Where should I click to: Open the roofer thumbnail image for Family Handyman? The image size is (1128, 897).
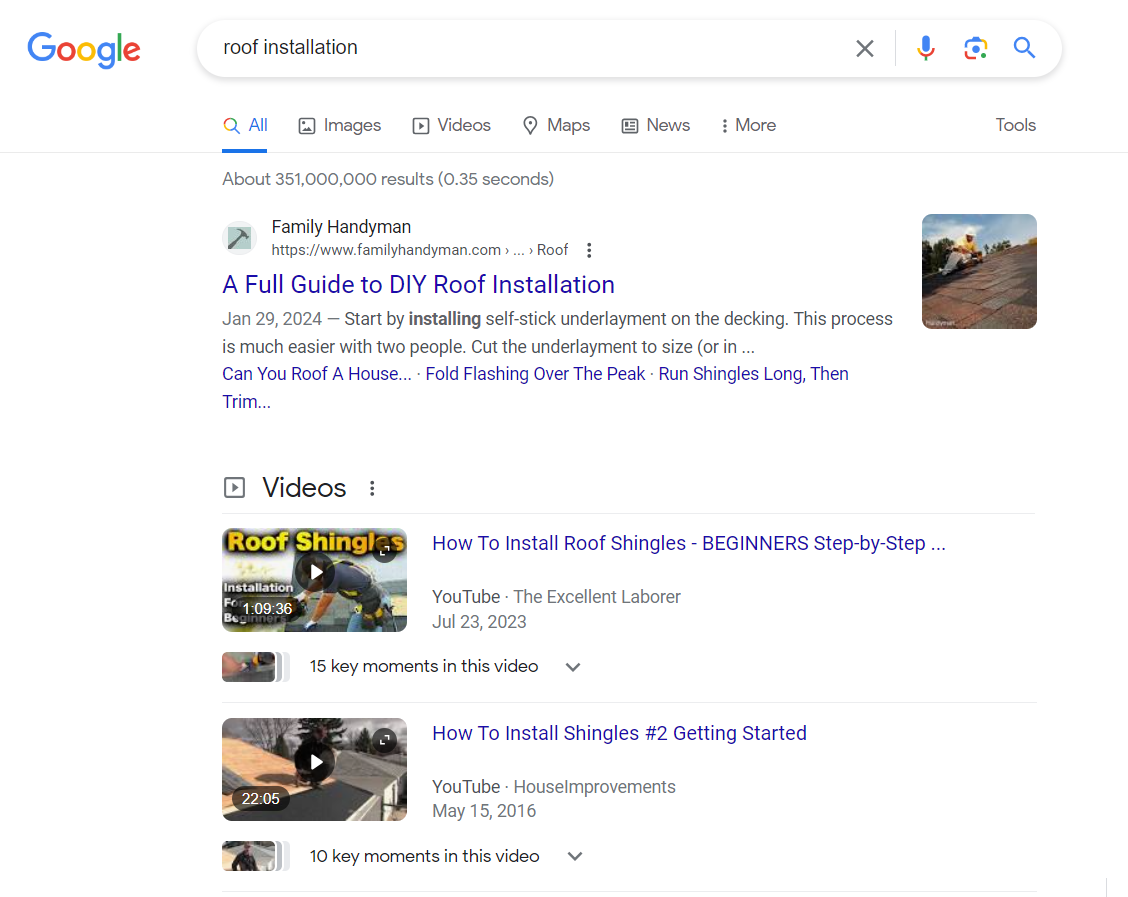979,271
